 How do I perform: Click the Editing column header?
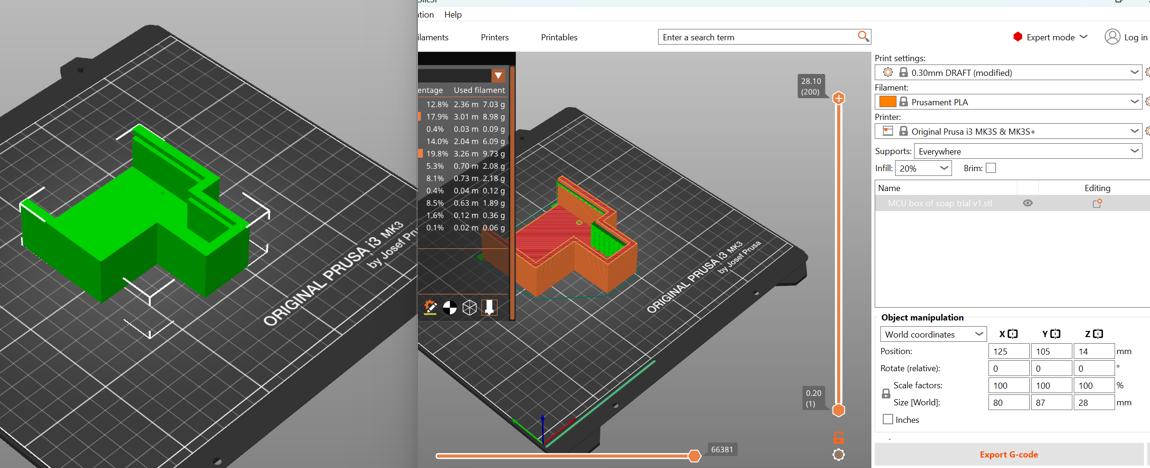[1097, 189]
